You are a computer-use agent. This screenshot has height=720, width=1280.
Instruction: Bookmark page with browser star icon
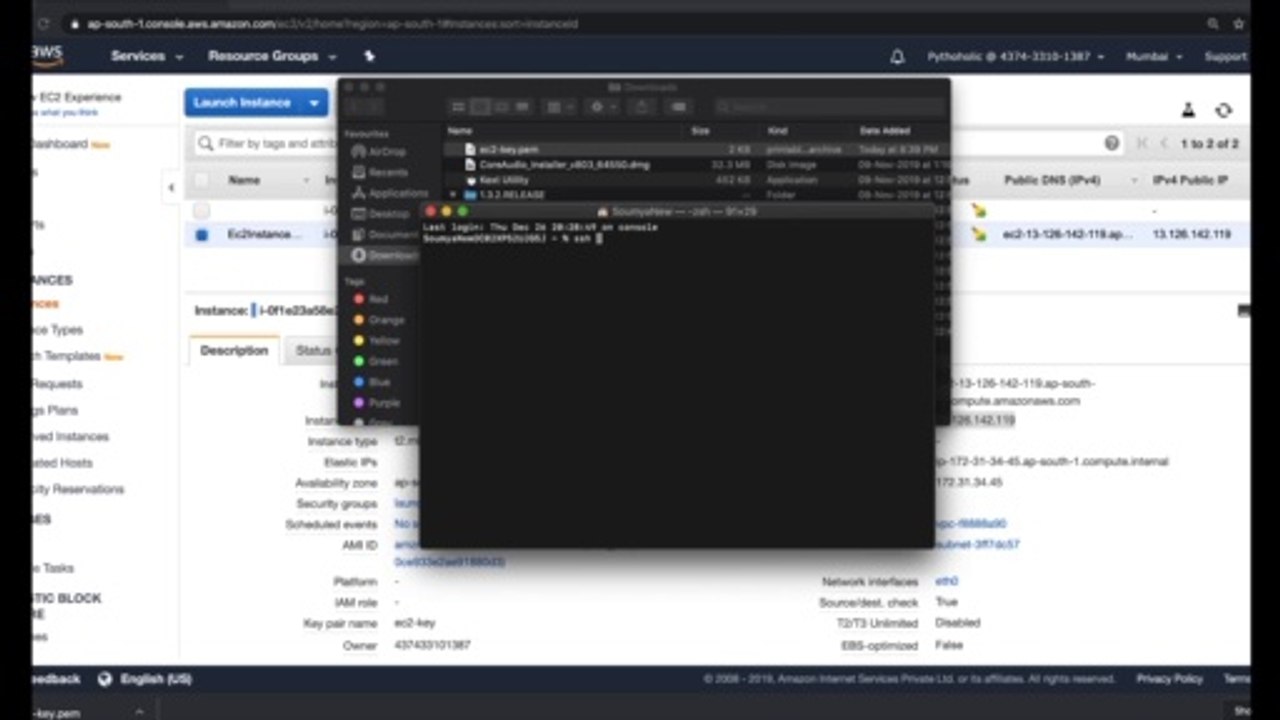(x=1239, y=24)
